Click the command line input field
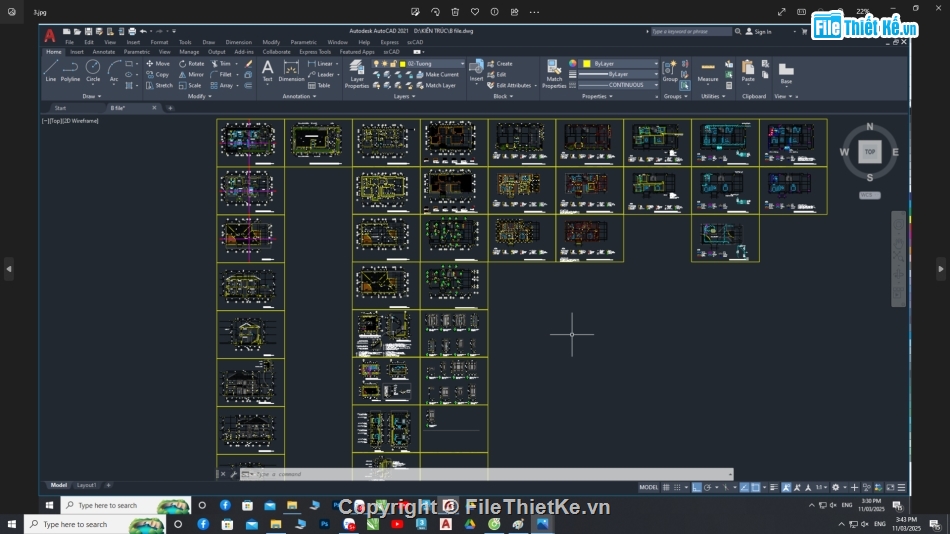 (x=488, y=474)
